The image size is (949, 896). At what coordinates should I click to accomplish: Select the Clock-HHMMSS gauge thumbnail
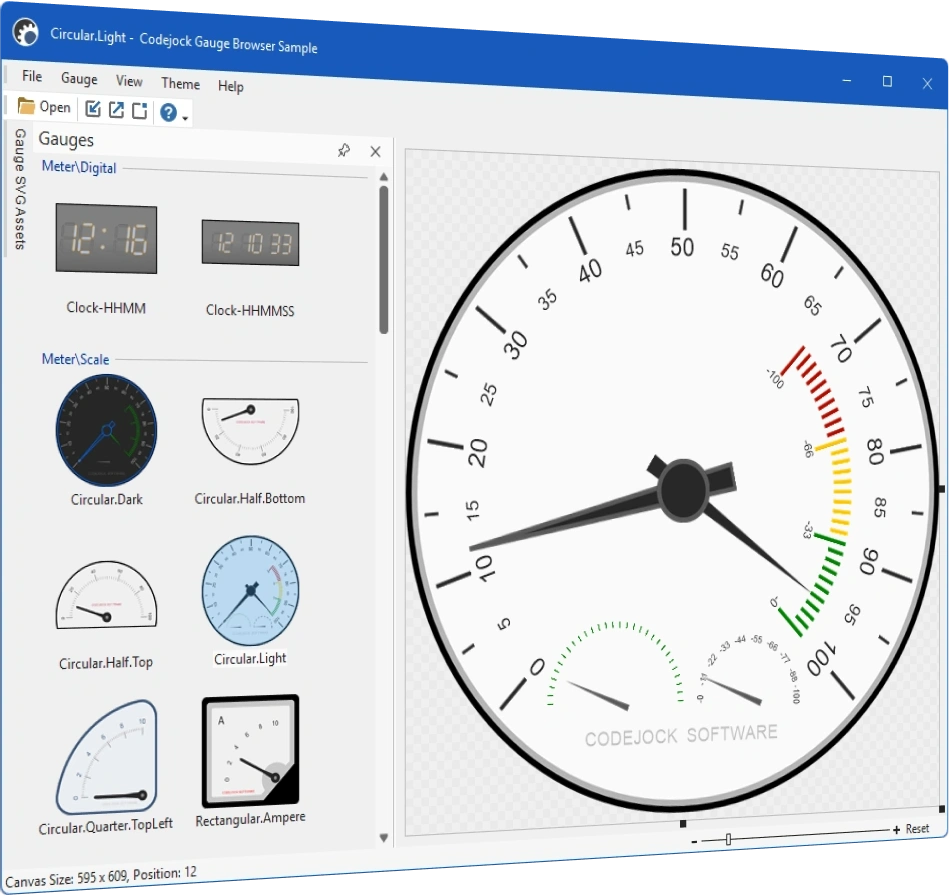coord(250,243)
